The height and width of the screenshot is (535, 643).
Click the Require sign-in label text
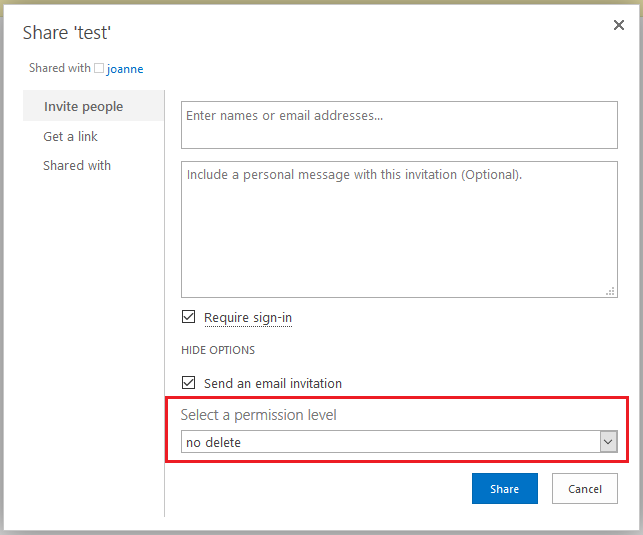point(248,318)
